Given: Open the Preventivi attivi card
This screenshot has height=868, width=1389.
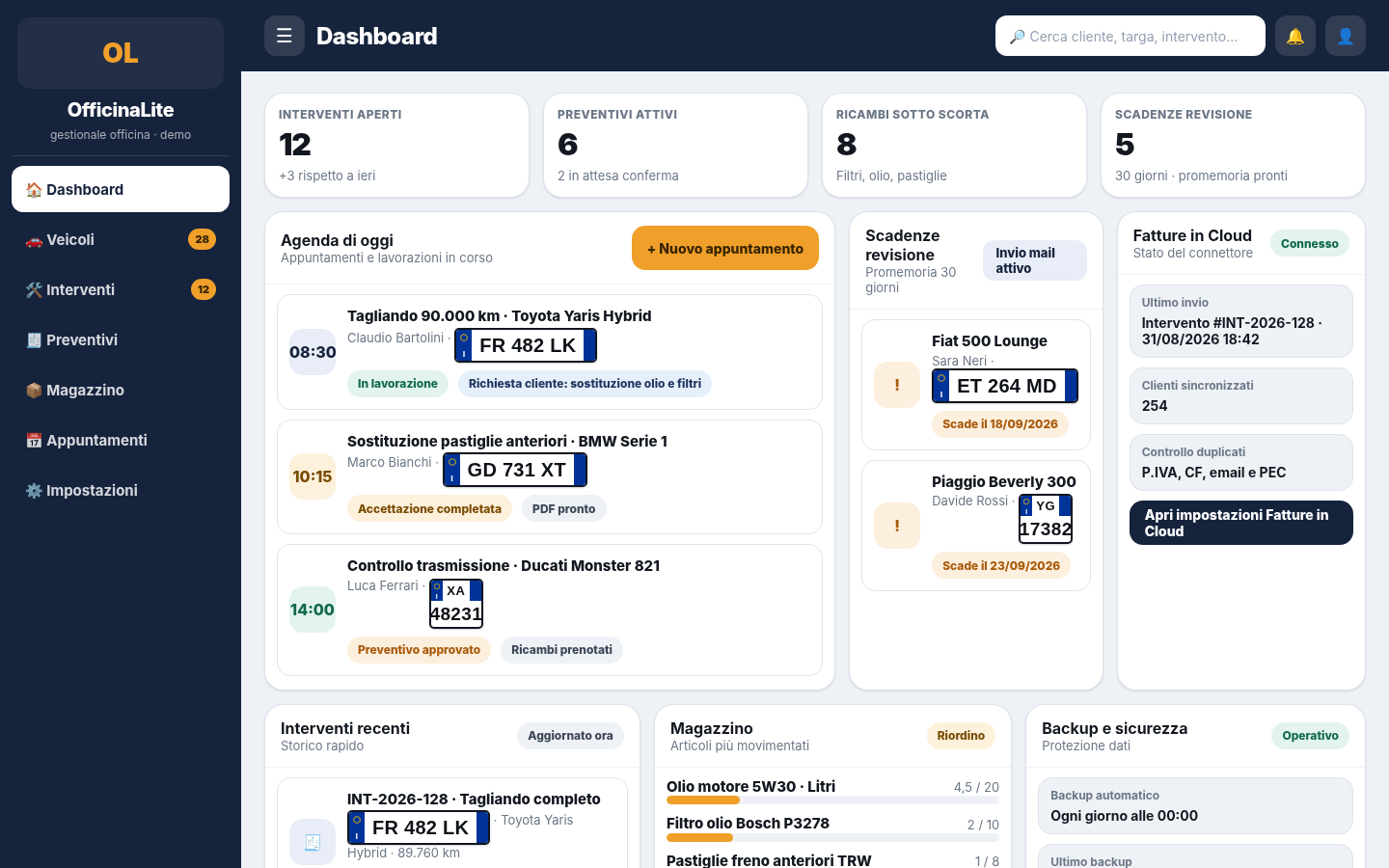Looking at the screenshot, I should (x=676, y=145).
